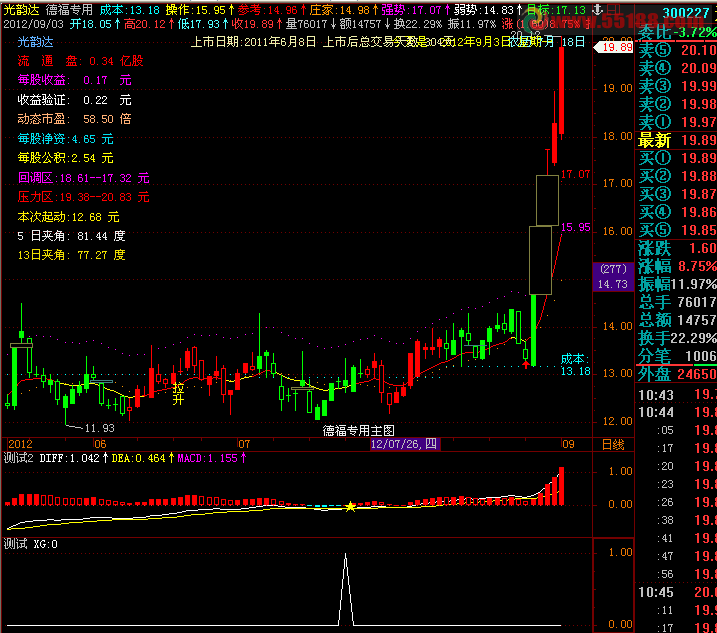Click the 07 month marker on time axis
Screen dimensions: 717x633
tap(244, 444)
